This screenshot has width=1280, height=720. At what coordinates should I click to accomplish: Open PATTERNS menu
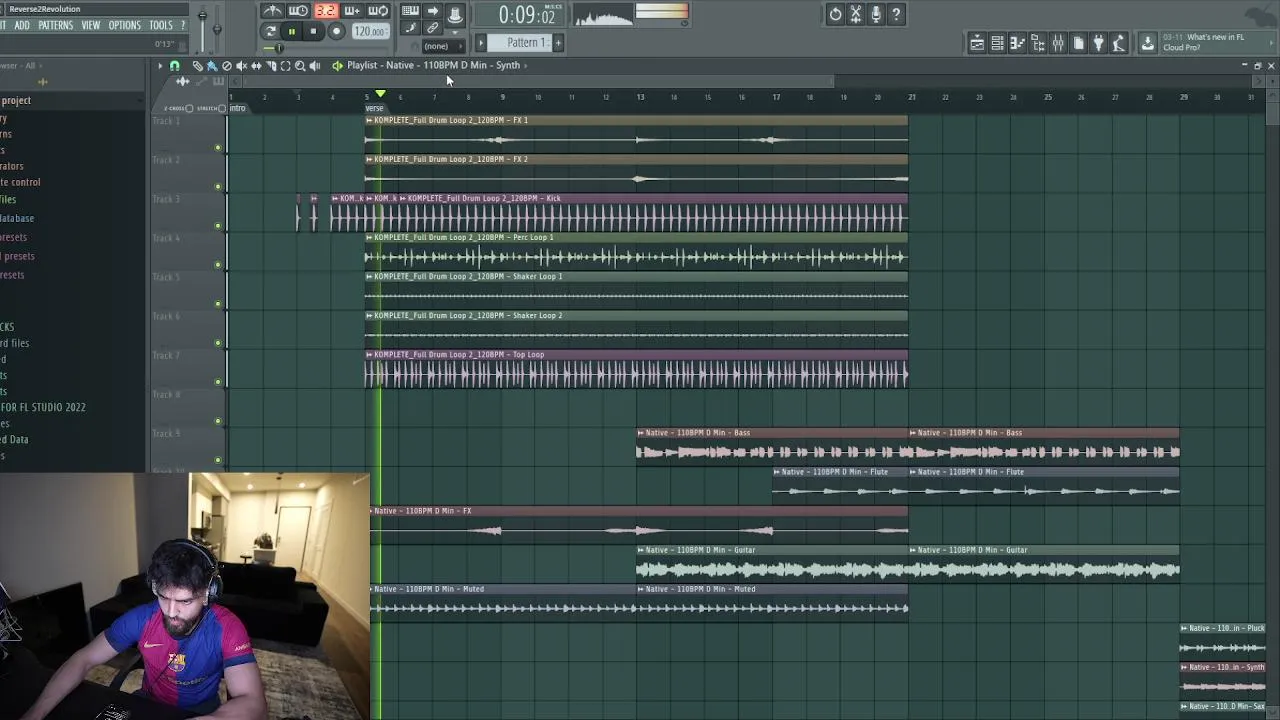(55, 25)
